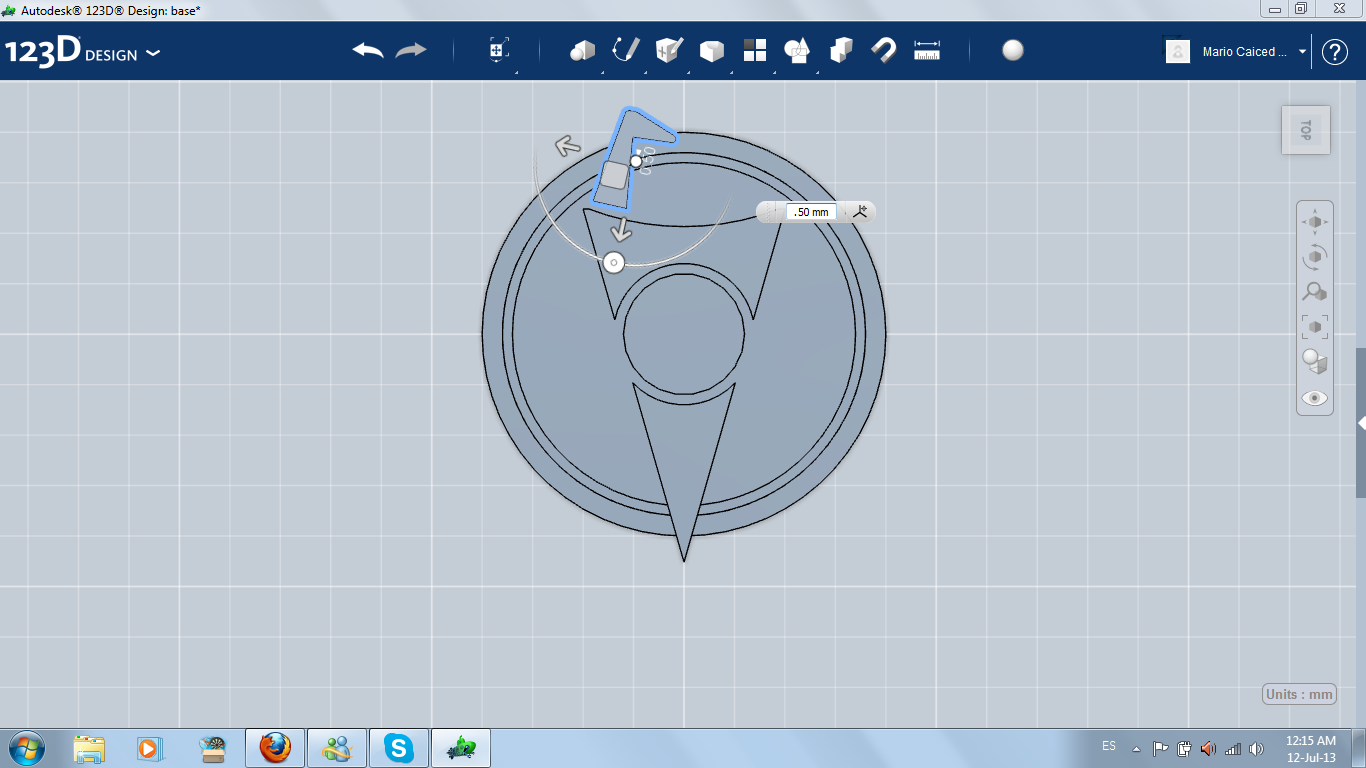Click the network signal tray icon
The width and height of the screenshot is (1366, 768).
pyautogui.click(x=1233, y=748)
